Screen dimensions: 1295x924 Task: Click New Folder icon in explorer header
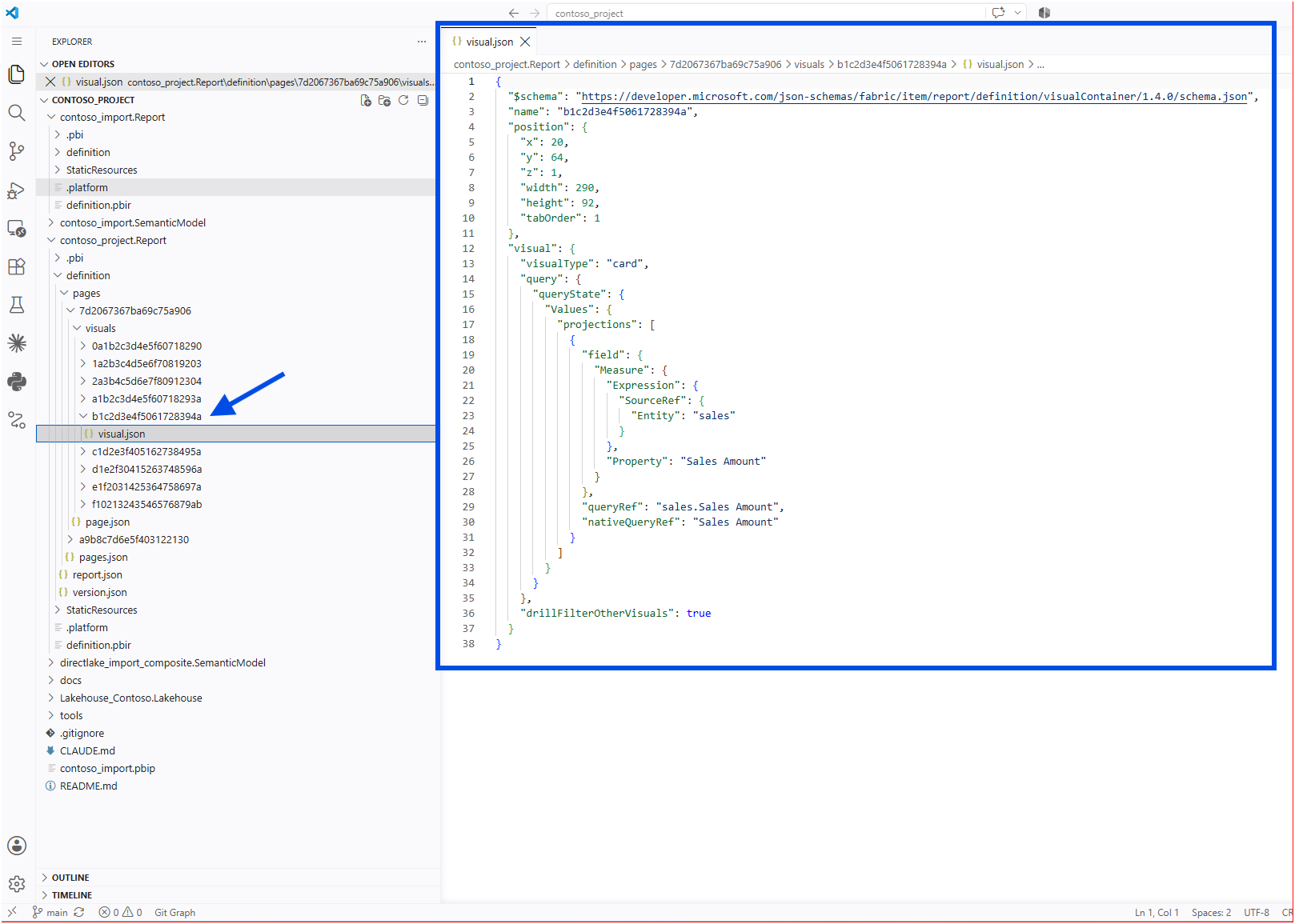coord(385,100)
